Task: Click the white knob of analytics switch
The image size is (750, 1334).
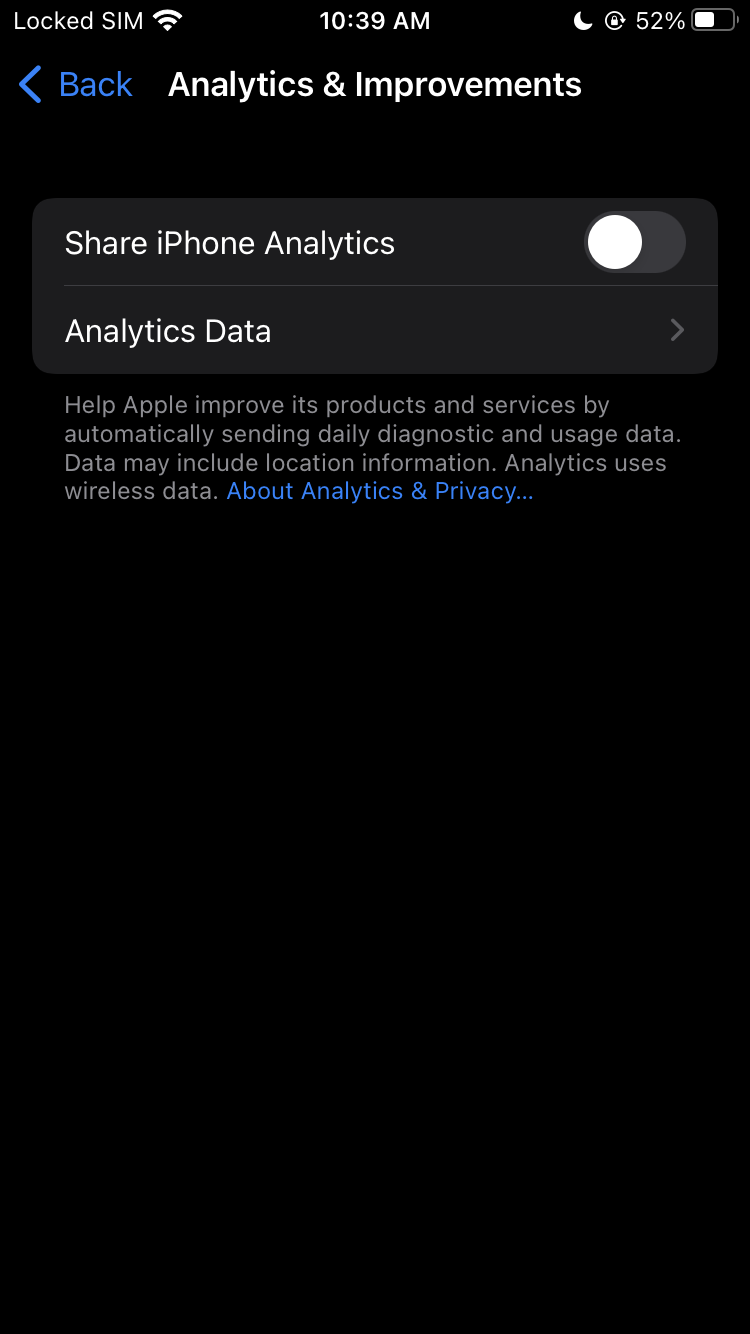Action: pos(614,243)
